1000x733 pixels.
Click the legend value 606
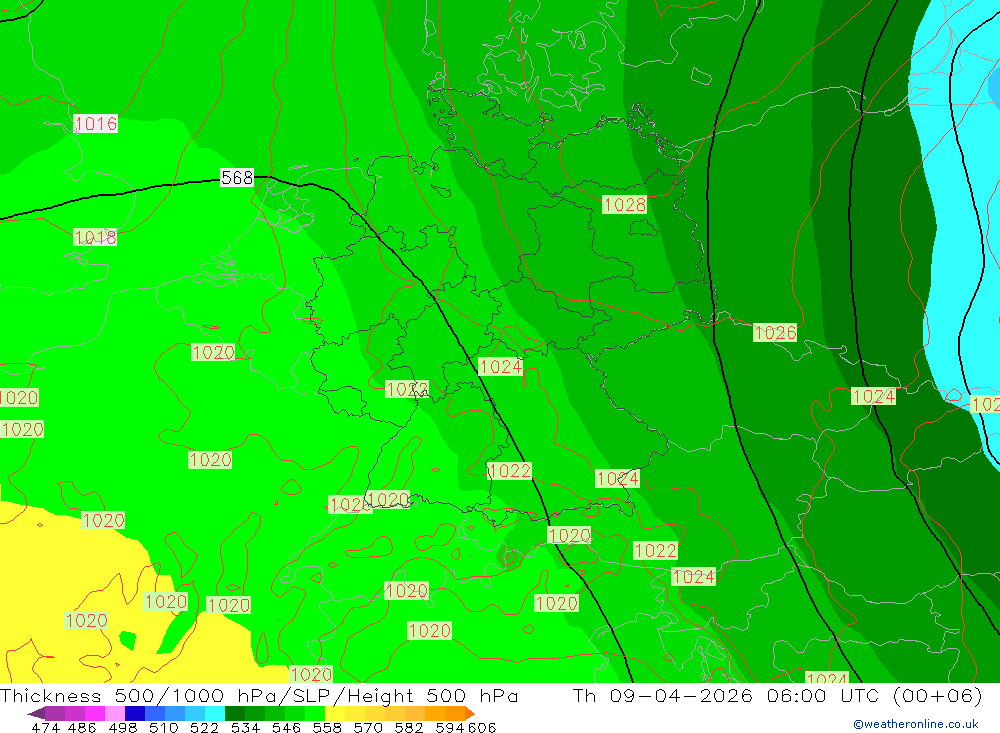pos(482,727)
